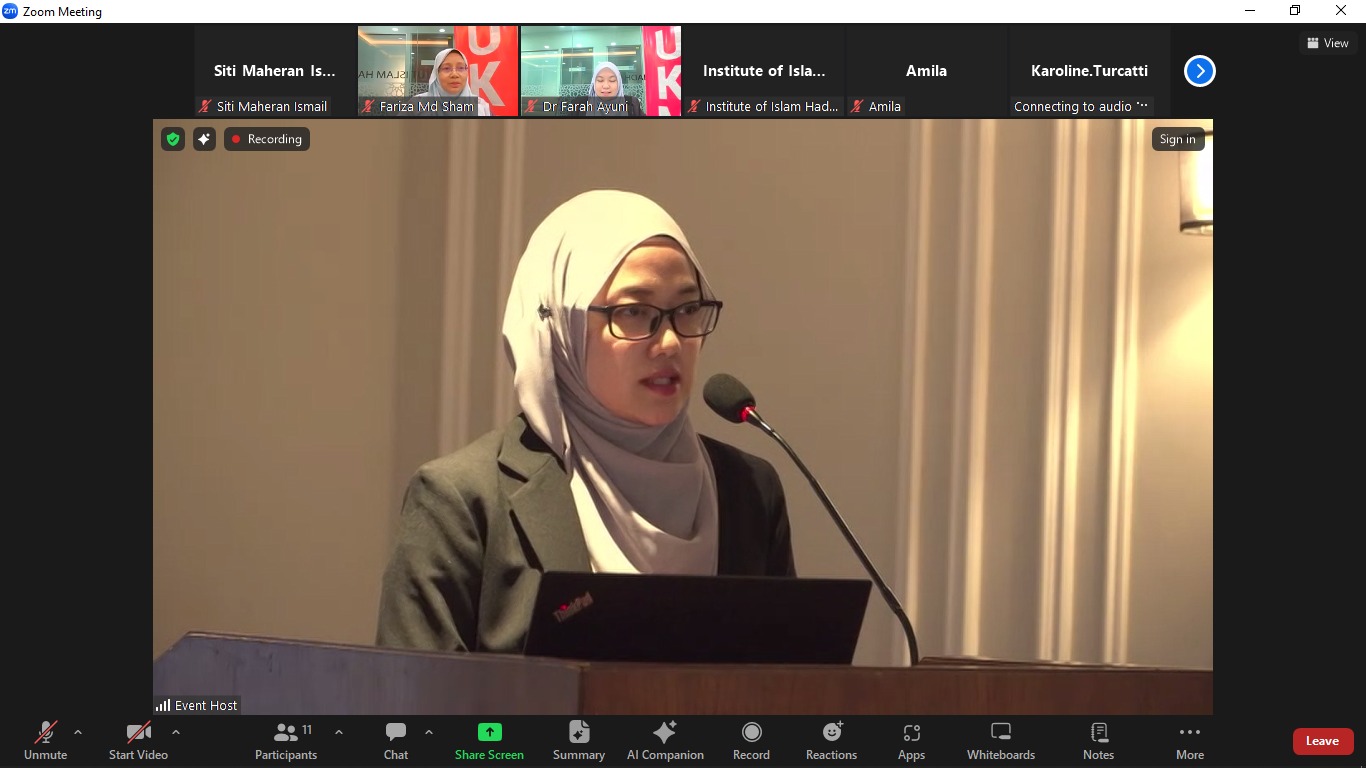1366x768 pixels.
Task: Open the meeting Summary
Action: click(x=579, y=741)
